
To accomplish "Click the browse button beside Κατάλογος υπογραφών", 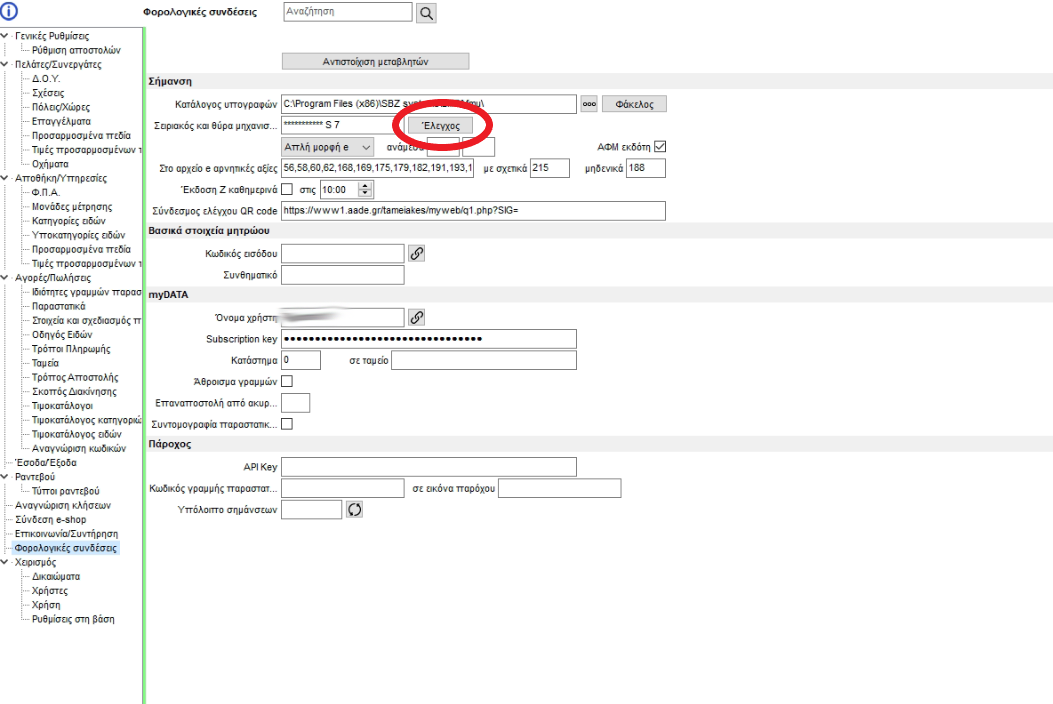I will (589, 104).
